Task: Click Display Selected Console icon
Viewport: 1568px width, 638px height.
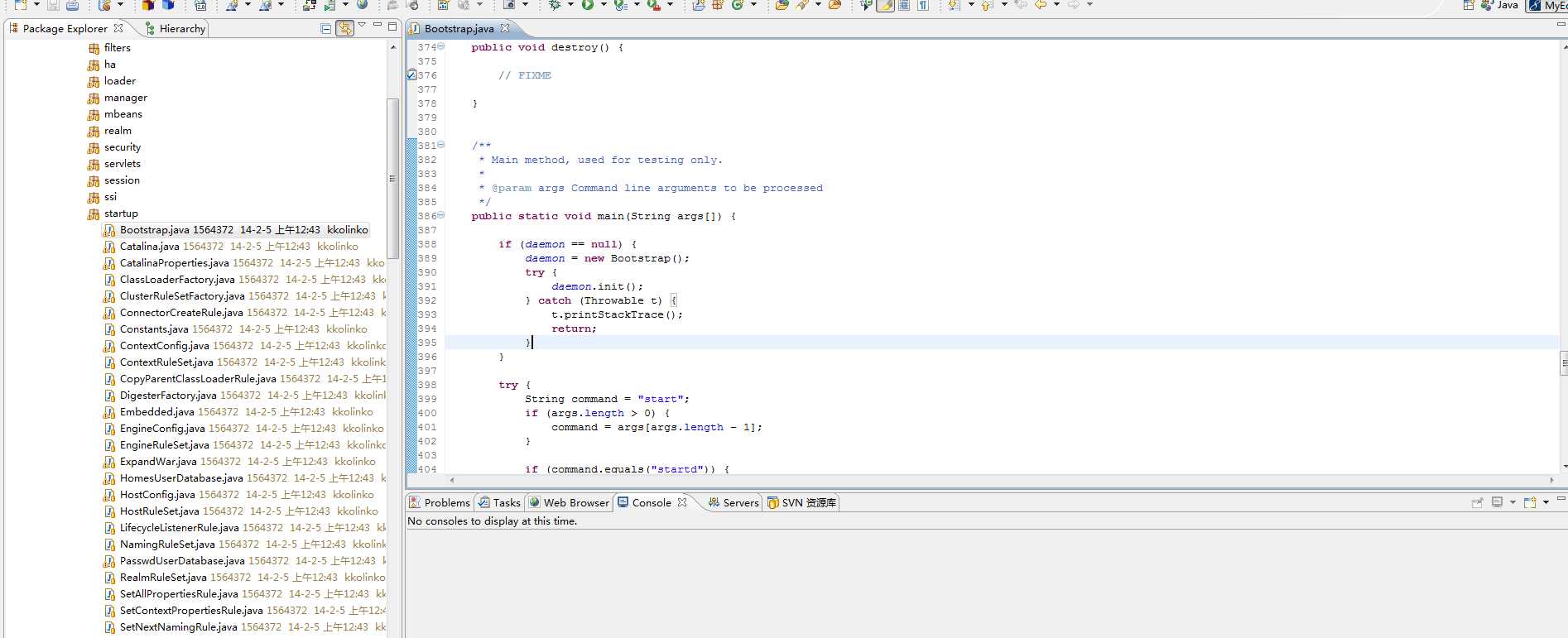Action: pos(1497,502)
